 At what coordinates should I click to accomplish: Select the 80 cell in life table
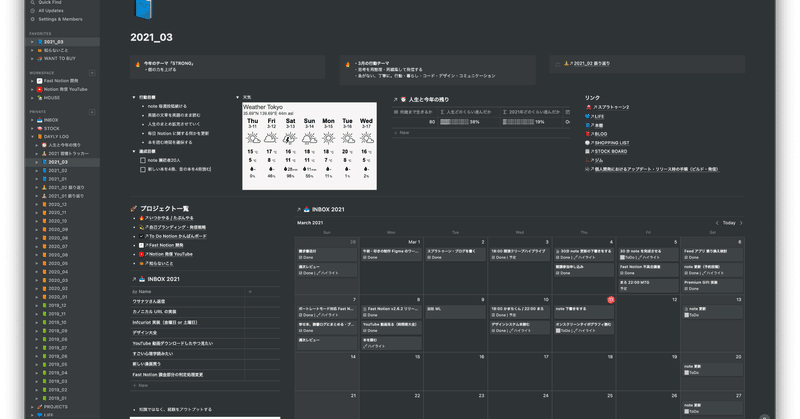click(414, 122)
